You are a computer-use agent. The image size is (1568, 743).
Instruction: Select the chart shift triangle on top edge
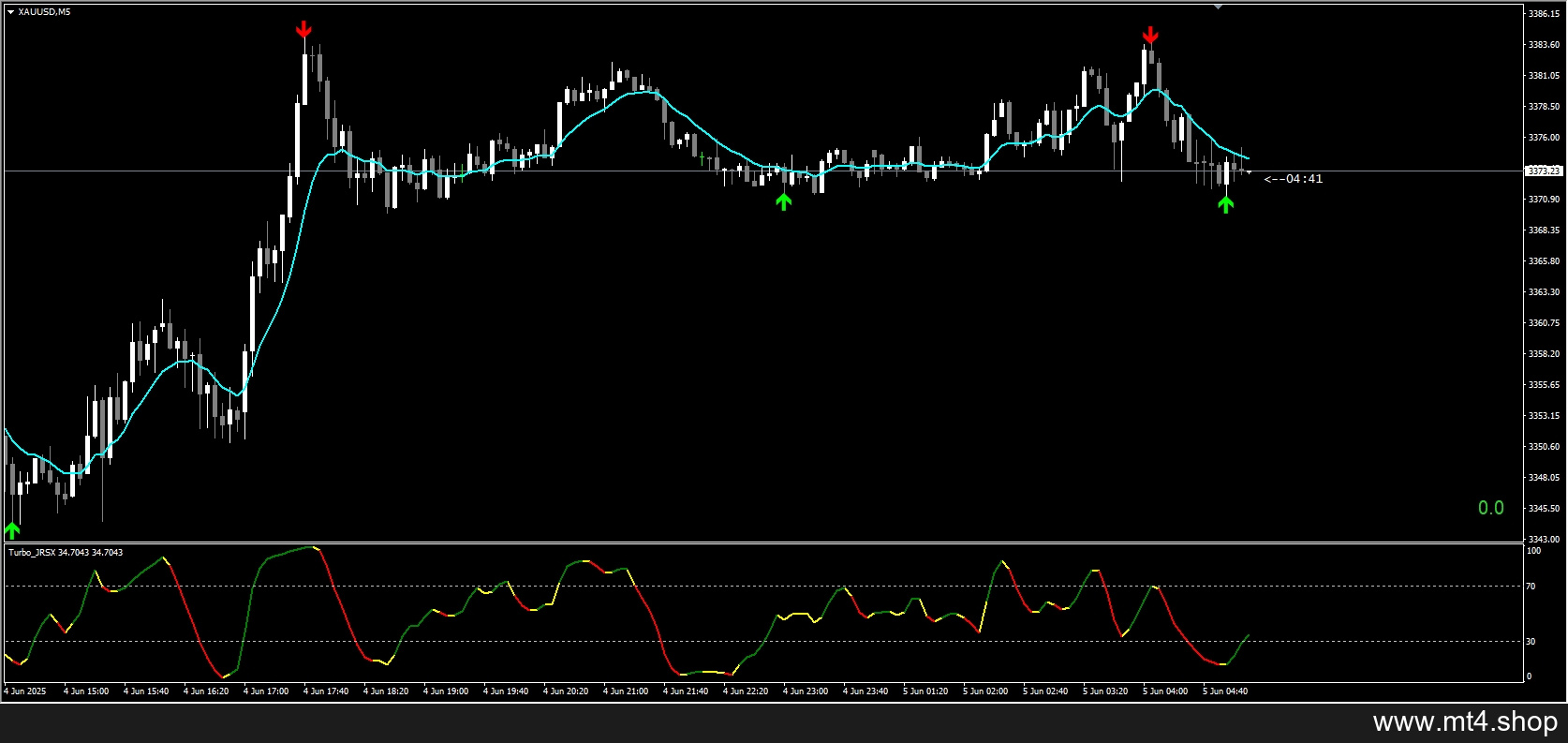pyautogui.click(x=1218, y=7)
